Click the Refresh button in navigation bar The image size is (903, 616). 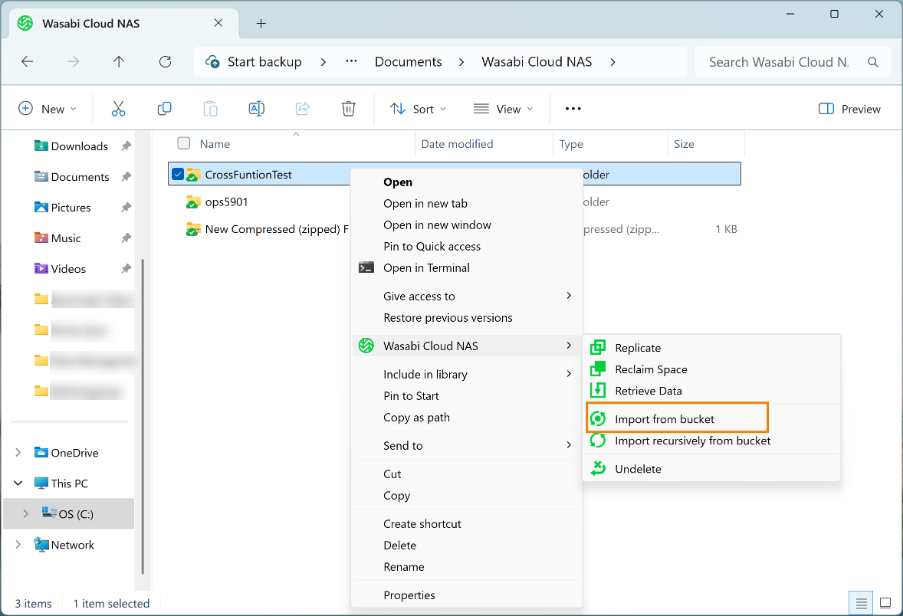[x=165, y=62]
